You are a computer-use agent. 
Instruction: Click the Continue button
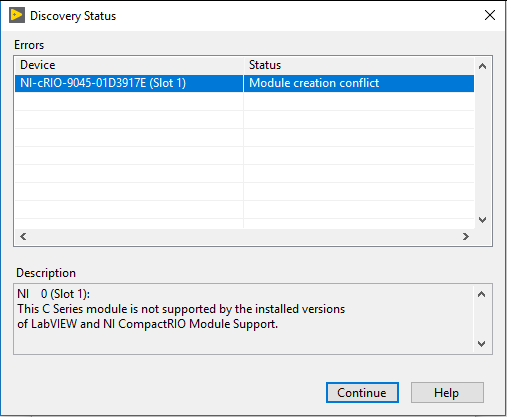tap(362, 392)
